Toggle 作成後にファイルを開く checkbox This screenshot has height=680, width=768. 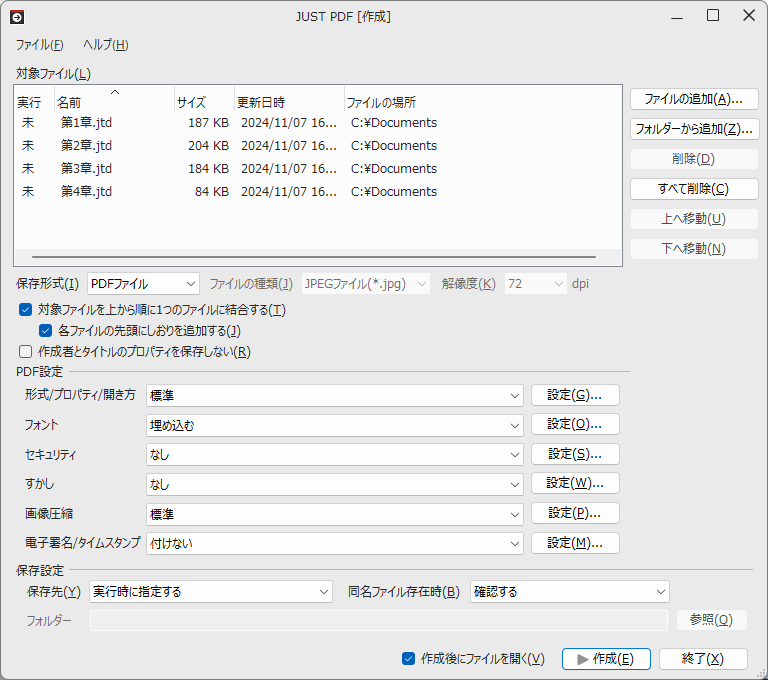coord(408,658)
